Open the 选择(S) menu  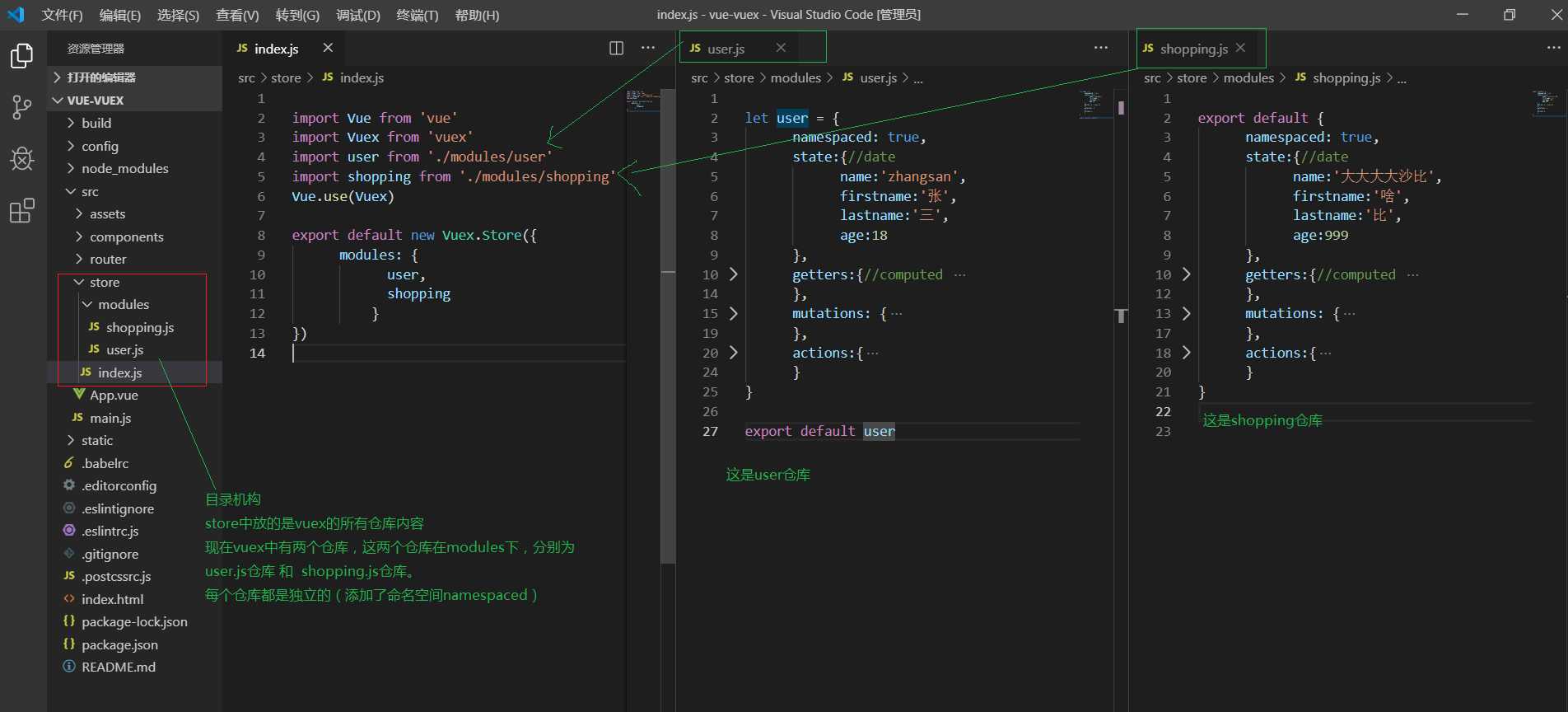(178, 15)
